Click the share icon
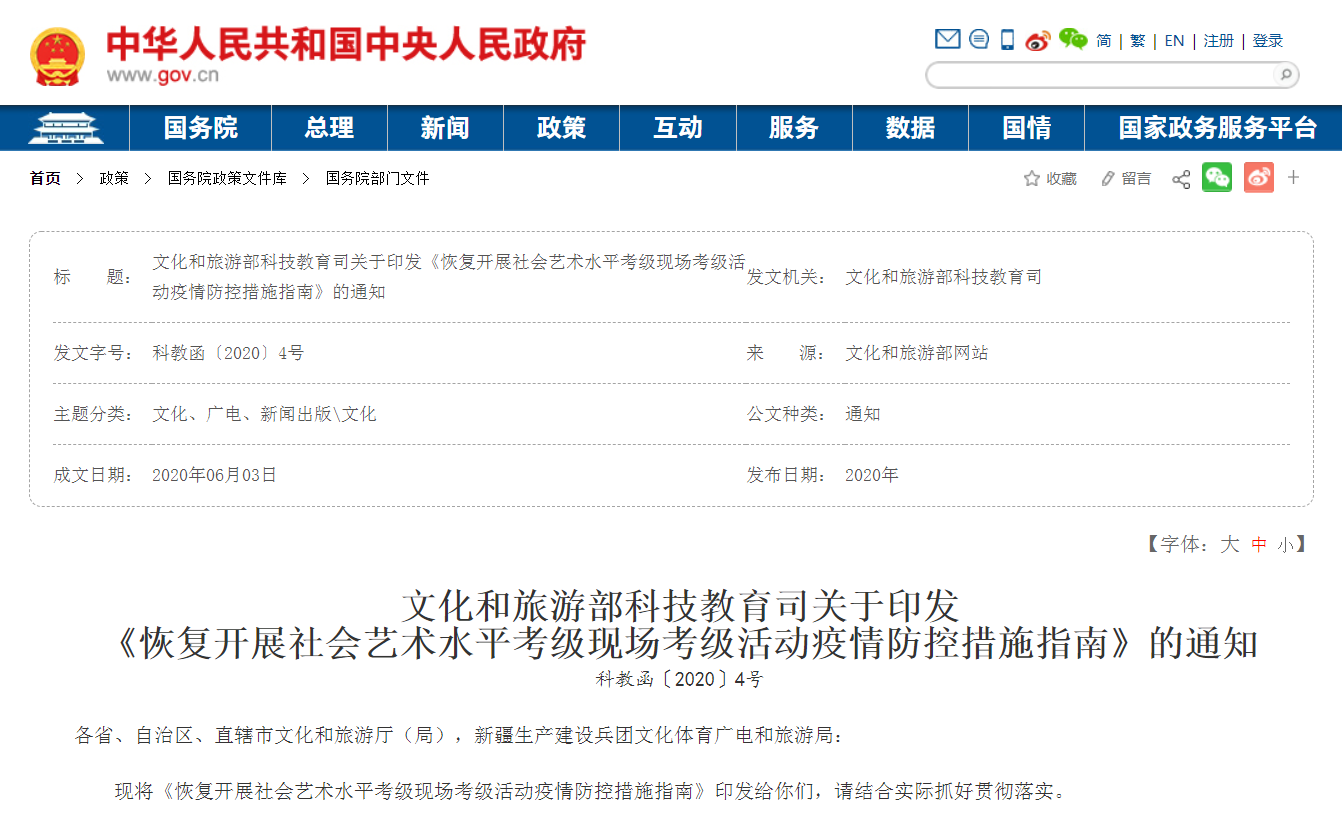The width and height of the screenshot is (1342, 823). (1181, 179)
